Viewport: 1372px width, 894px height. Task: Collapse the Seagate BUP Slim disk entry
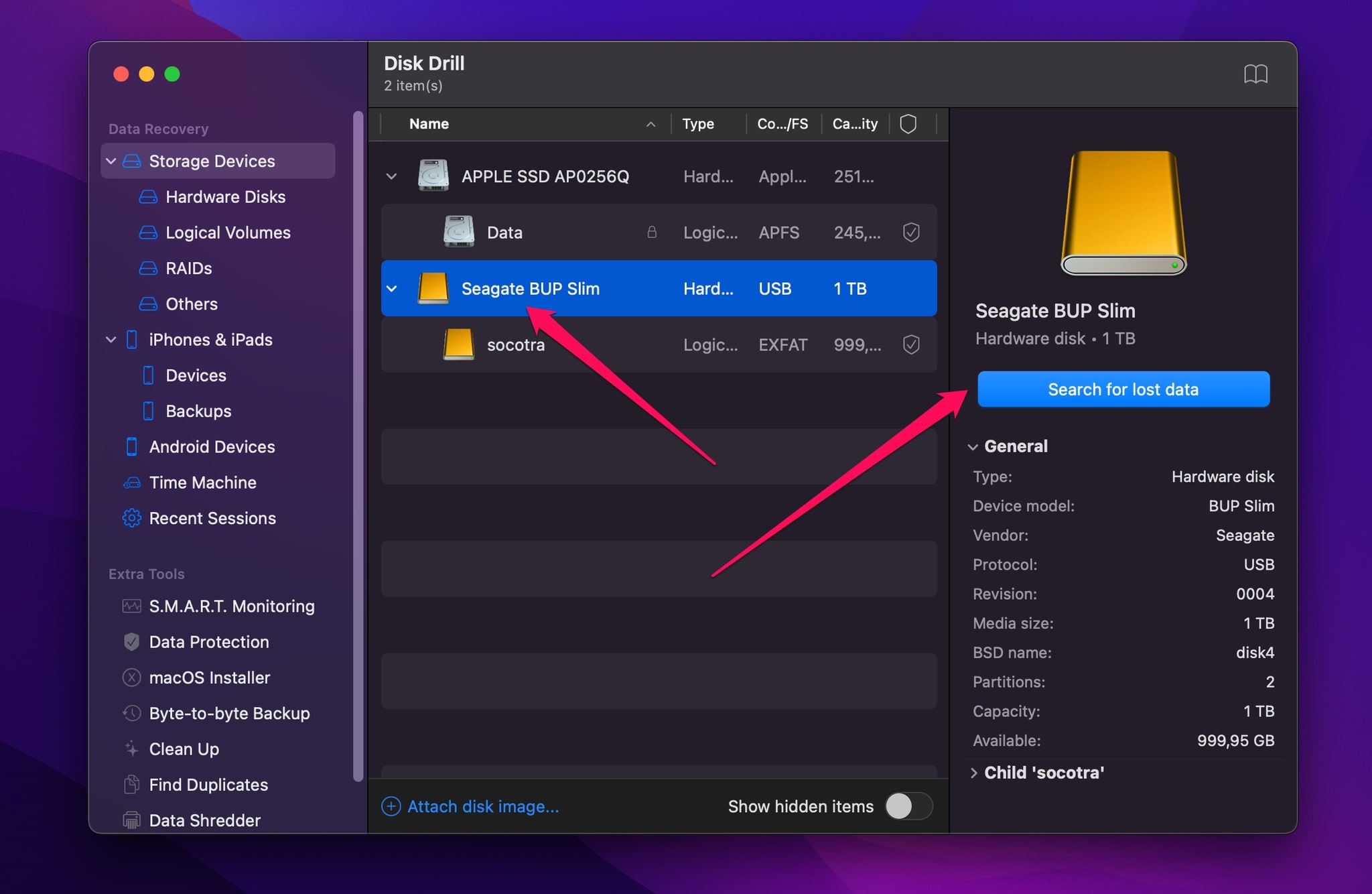click(x=392, y=288)
